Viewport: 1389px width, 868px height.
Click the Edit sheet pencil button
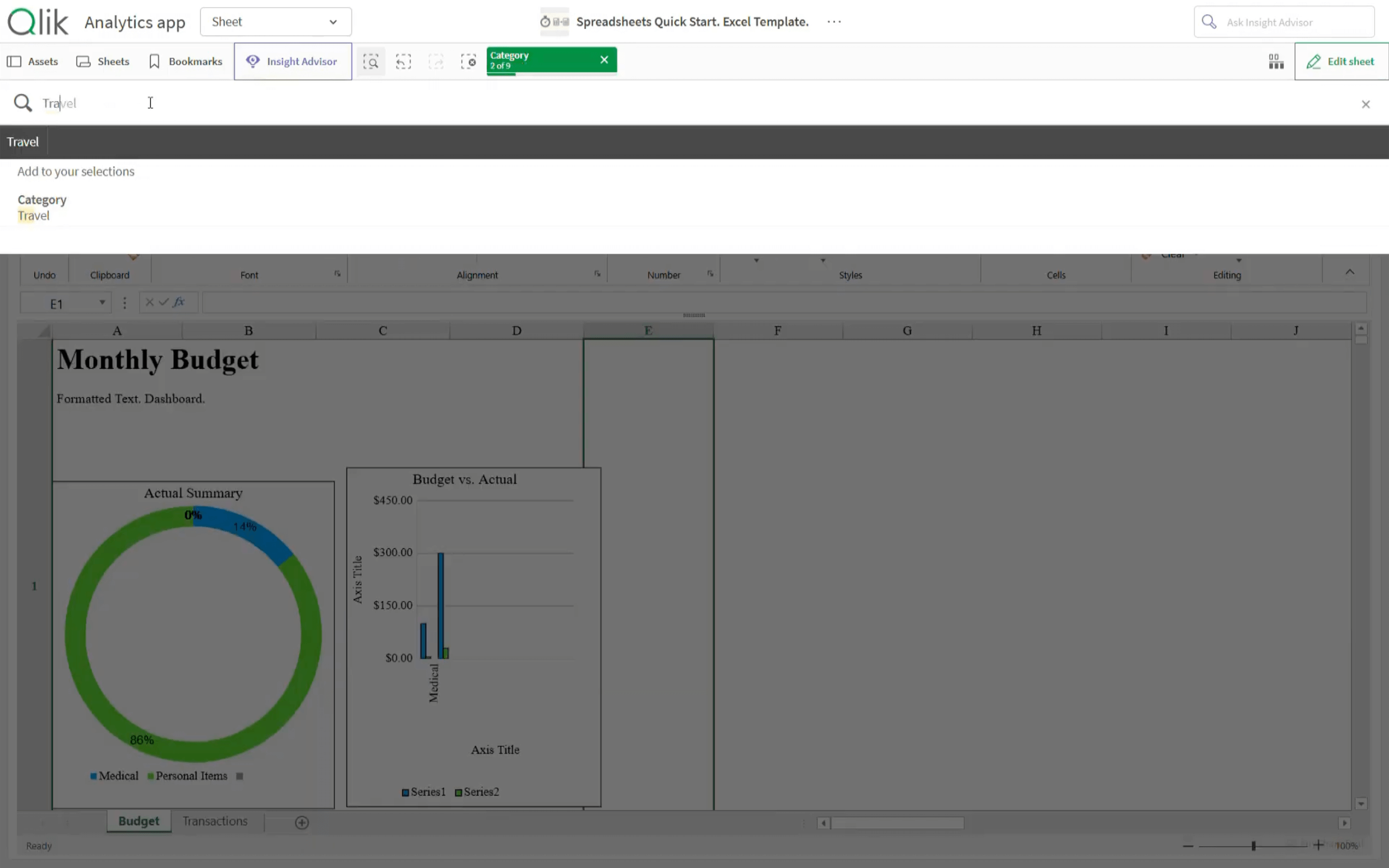pos(1340,61)
